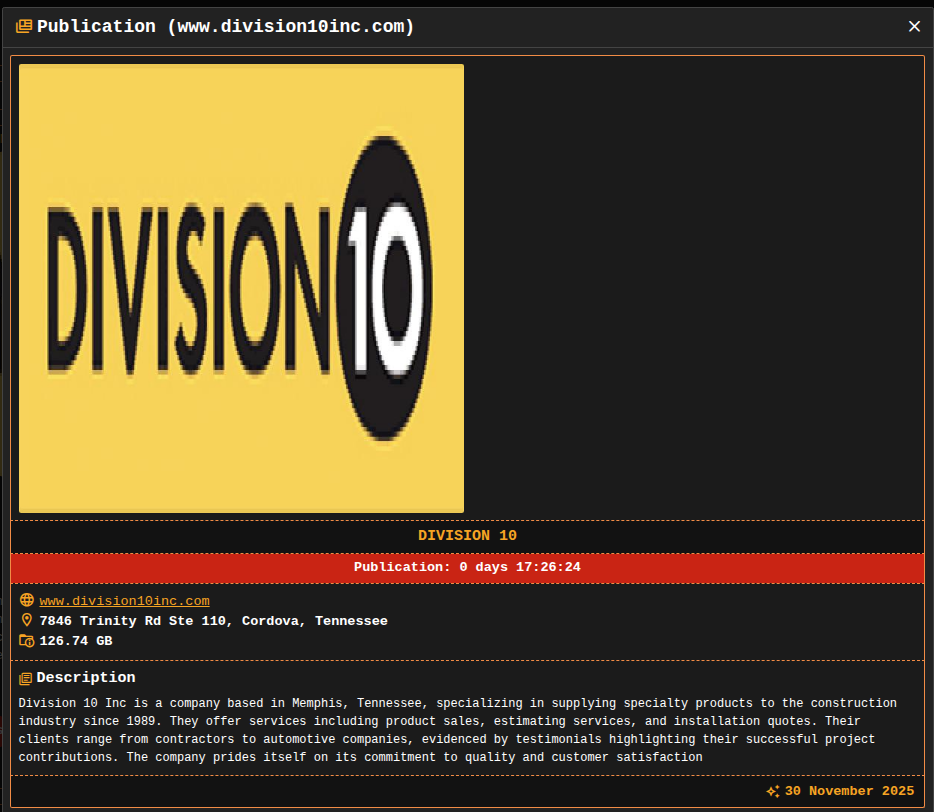Click the 30 November 2025 date

pos(849,791)
